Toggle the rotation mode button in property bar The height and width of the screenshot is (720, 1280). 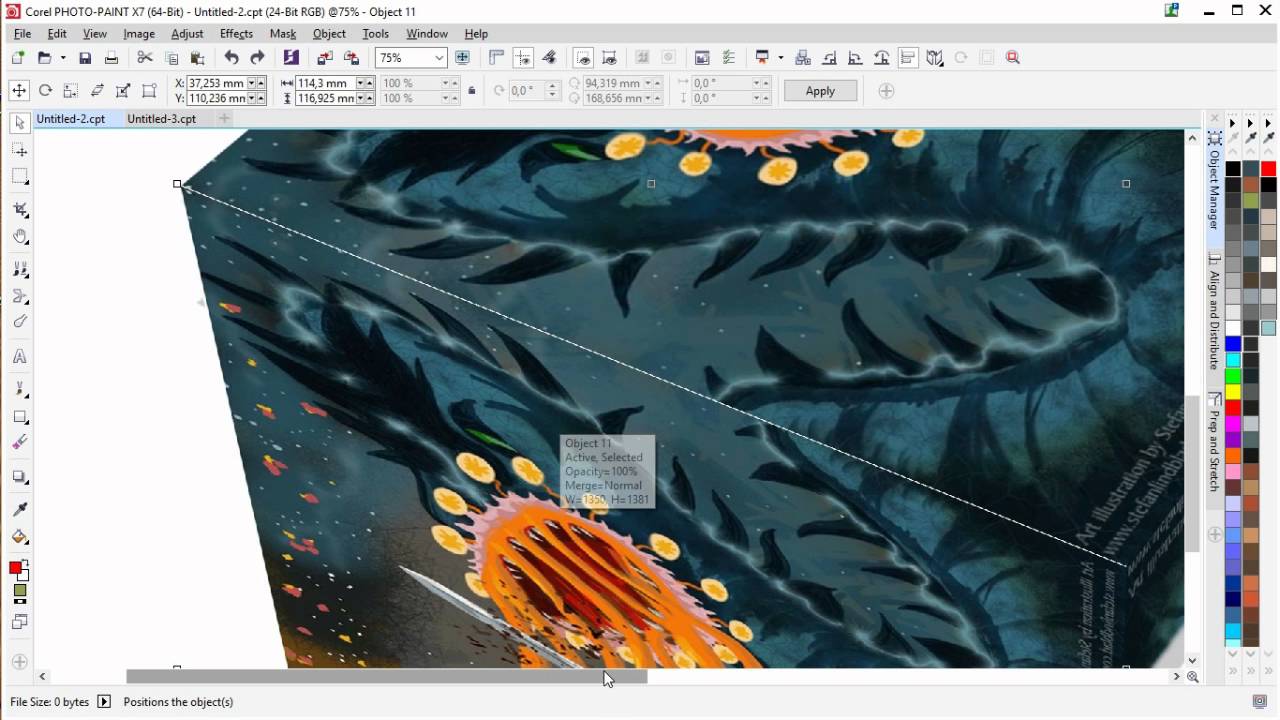tap(44, 90)
